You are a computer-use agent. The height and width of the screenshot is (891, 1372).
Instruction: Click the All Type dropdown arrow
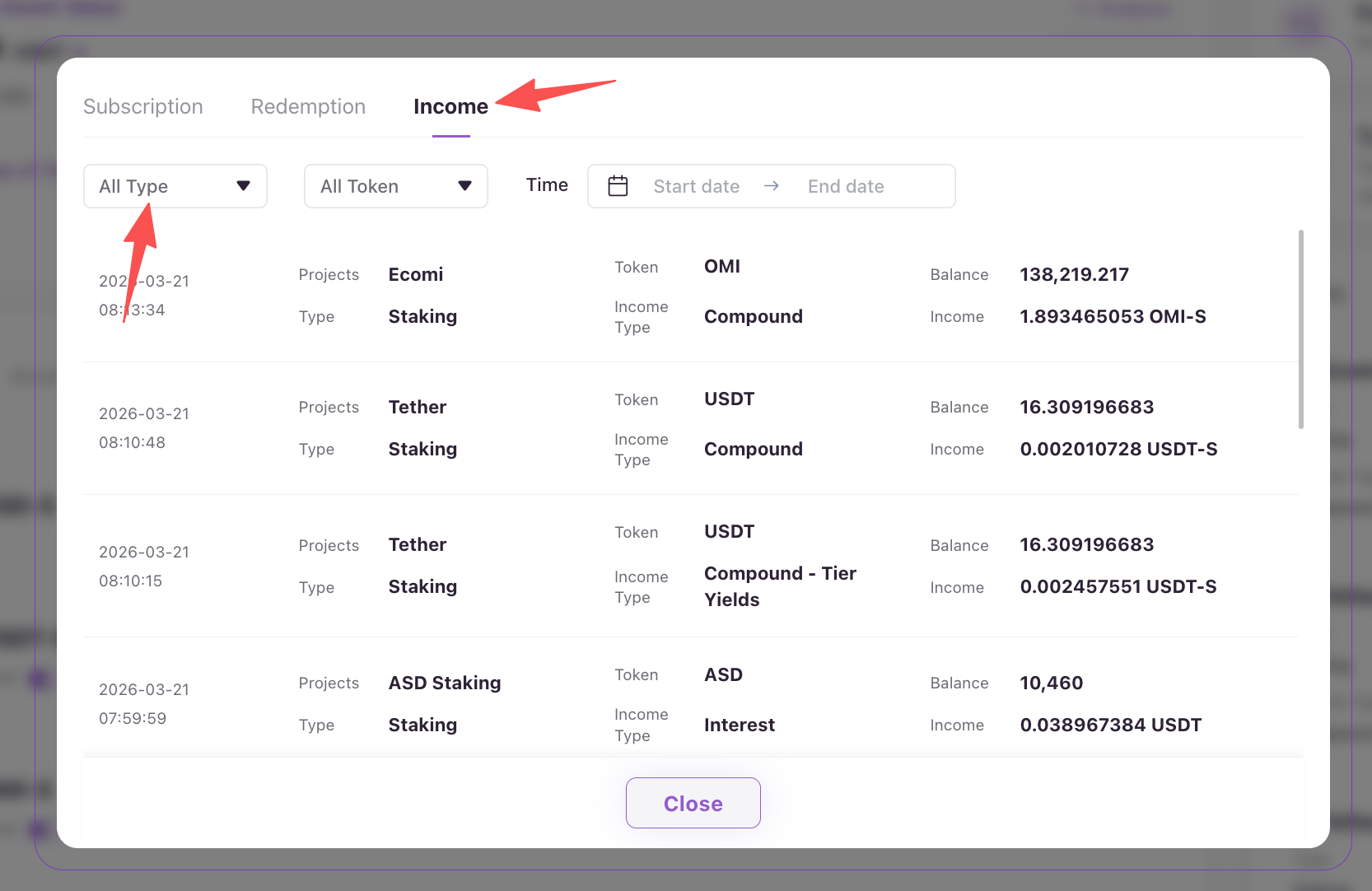[244, 186]
